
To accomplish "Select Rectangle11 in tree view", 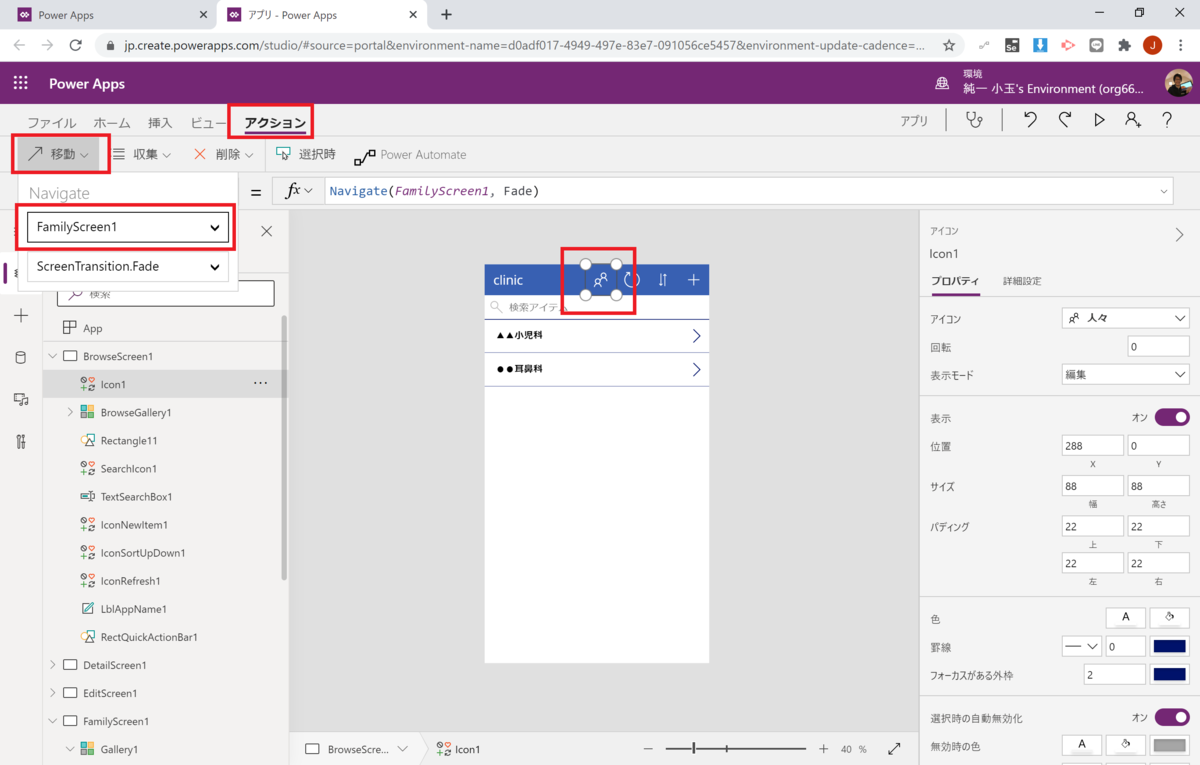I will pyautogui.click(x=129, y=440).
